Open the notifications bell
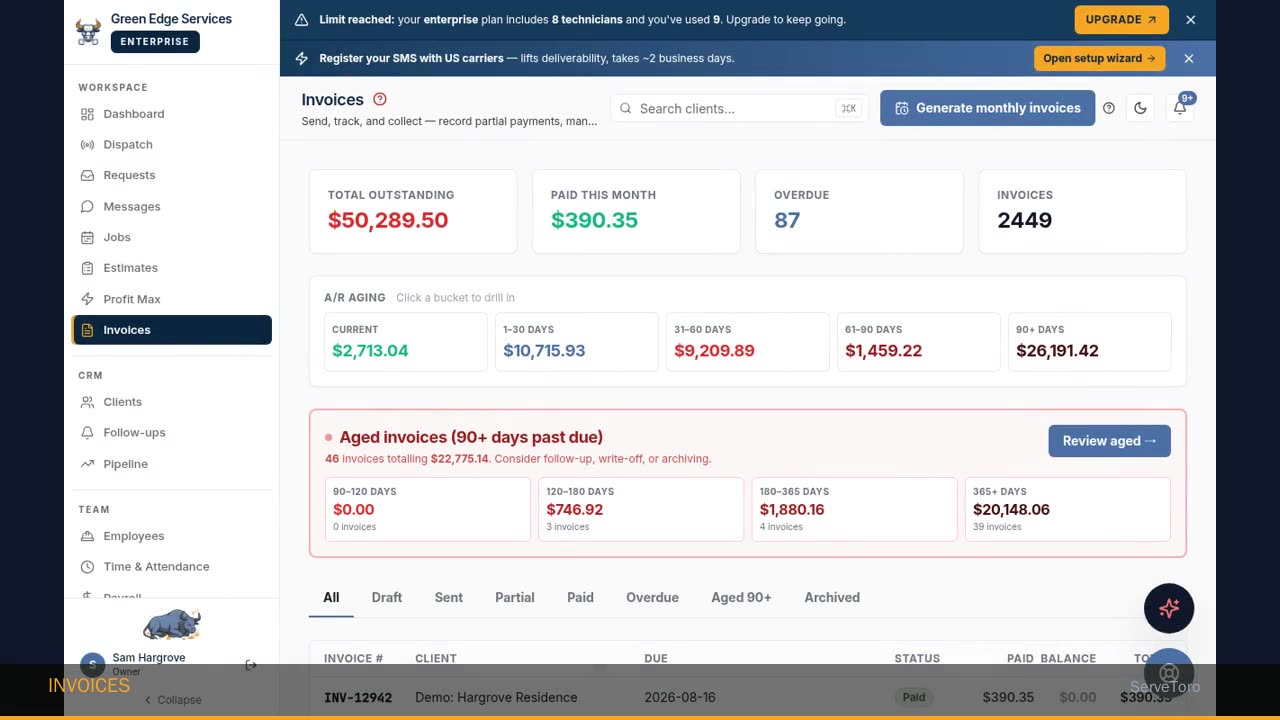1280x720 pixels. pos(1180,108)
